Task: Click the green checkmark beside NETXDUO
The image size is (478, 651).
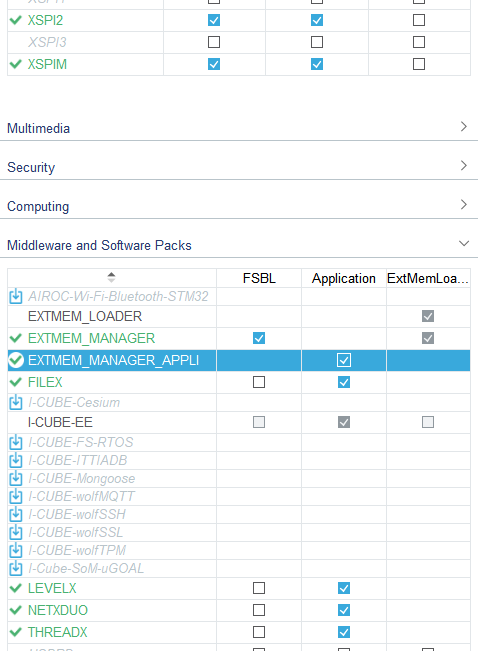Action: tap(15, 610)
